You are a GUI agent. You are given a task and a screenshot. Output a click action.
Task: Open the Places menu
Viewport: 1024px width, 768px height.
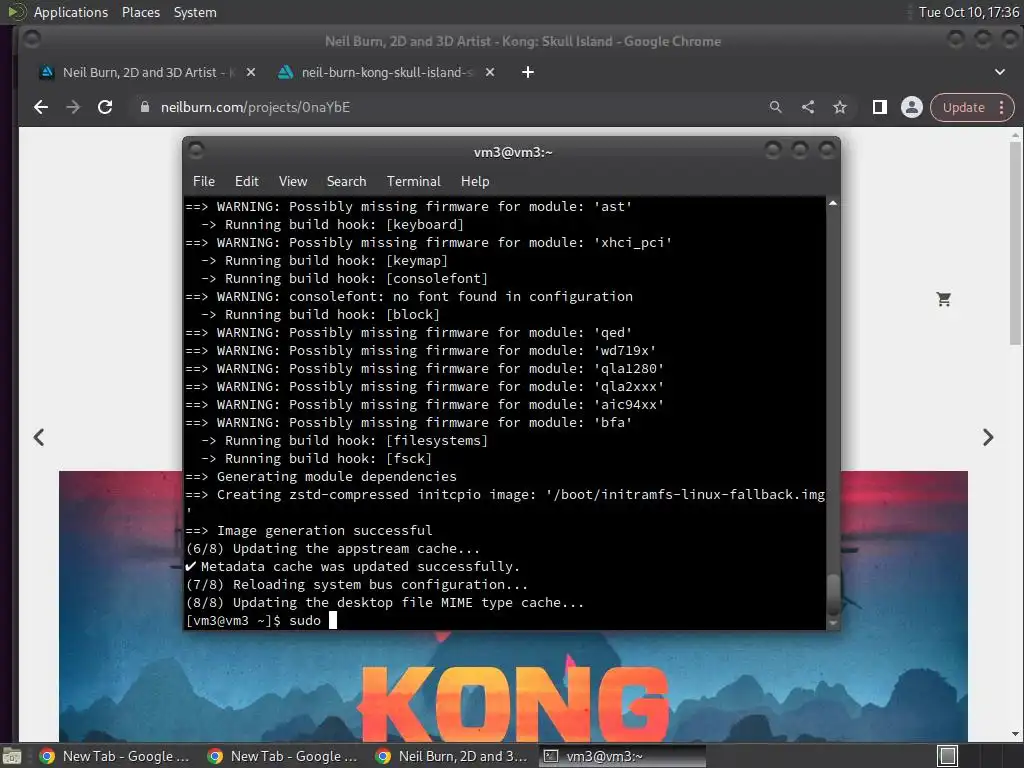pyautogui.click(x=140, y=12)
